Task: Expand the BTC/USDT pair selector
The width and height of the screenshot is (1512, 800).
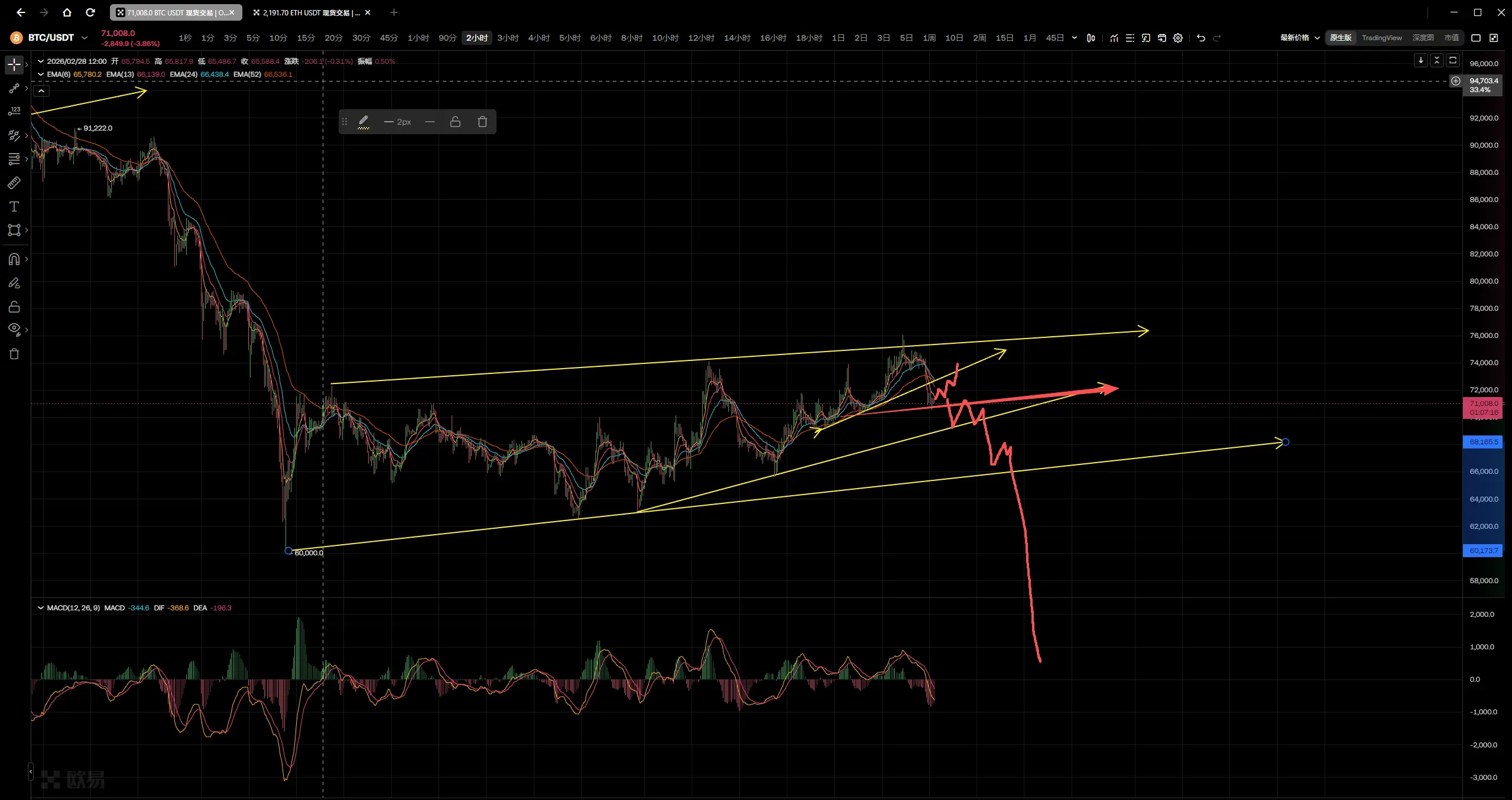Action: (85, 38)
